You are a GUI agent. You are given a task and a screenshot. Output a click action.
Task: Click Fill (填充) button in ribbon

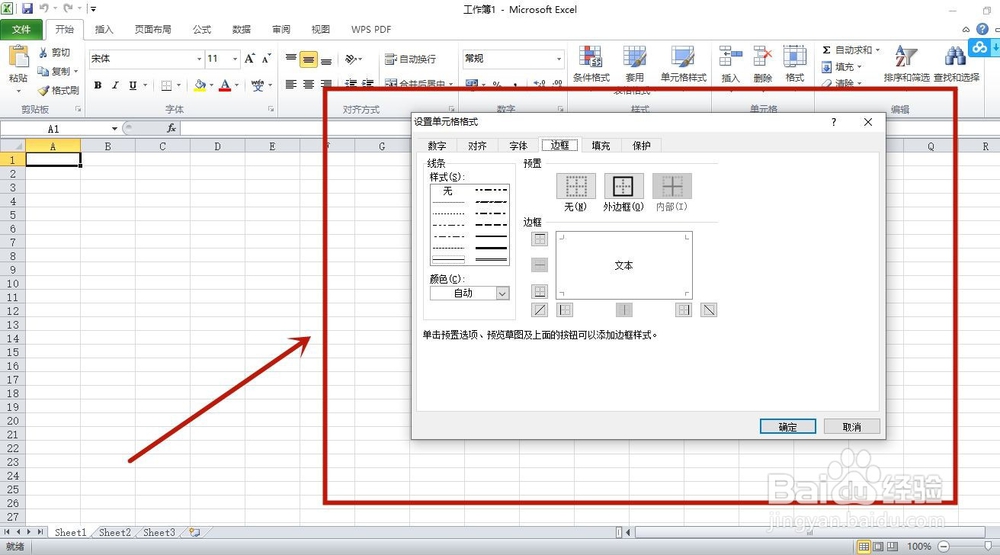click(x=842, y=67)
